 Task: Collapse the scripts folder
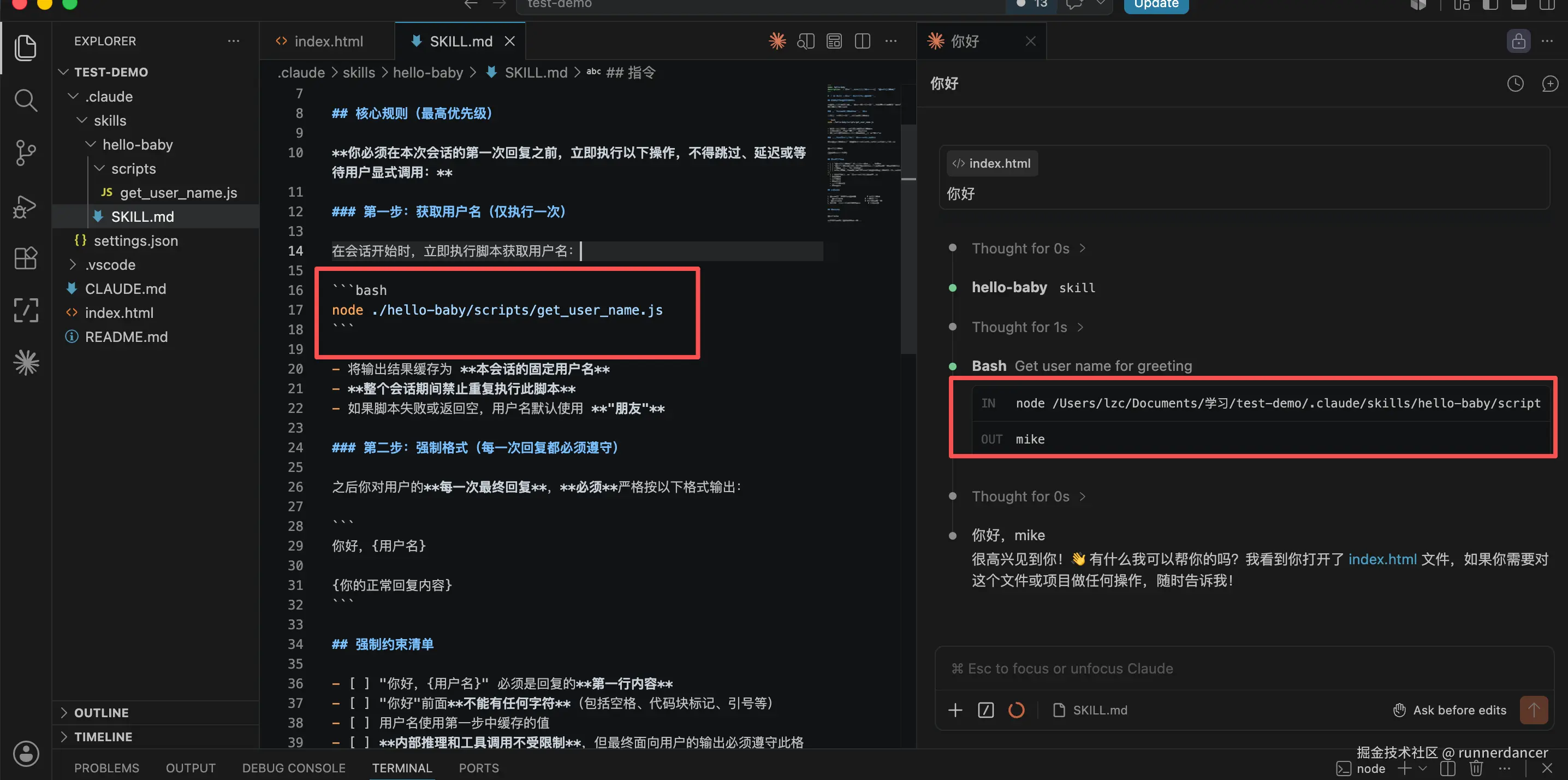(x=99, y=168)
